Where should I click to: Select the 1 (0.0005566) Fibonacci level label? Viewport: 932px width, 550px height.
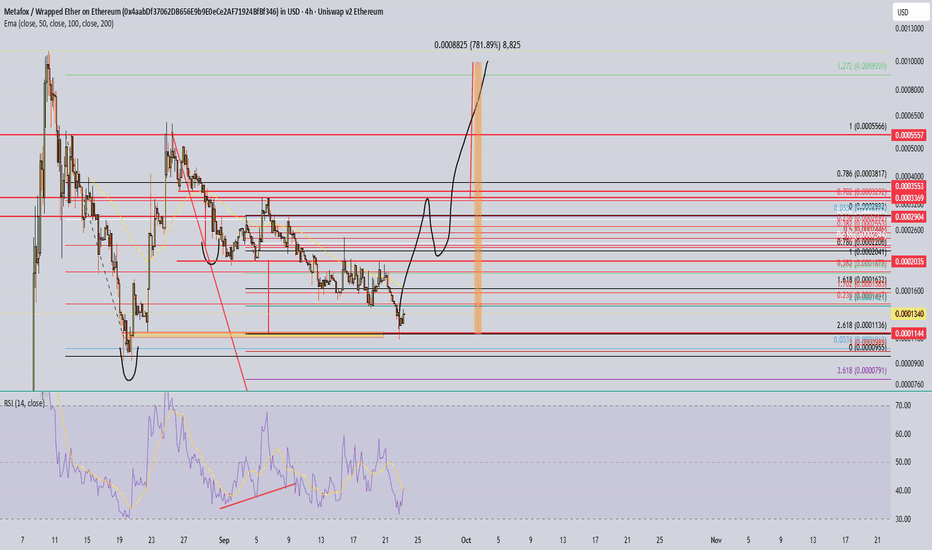tap(867, 127)
